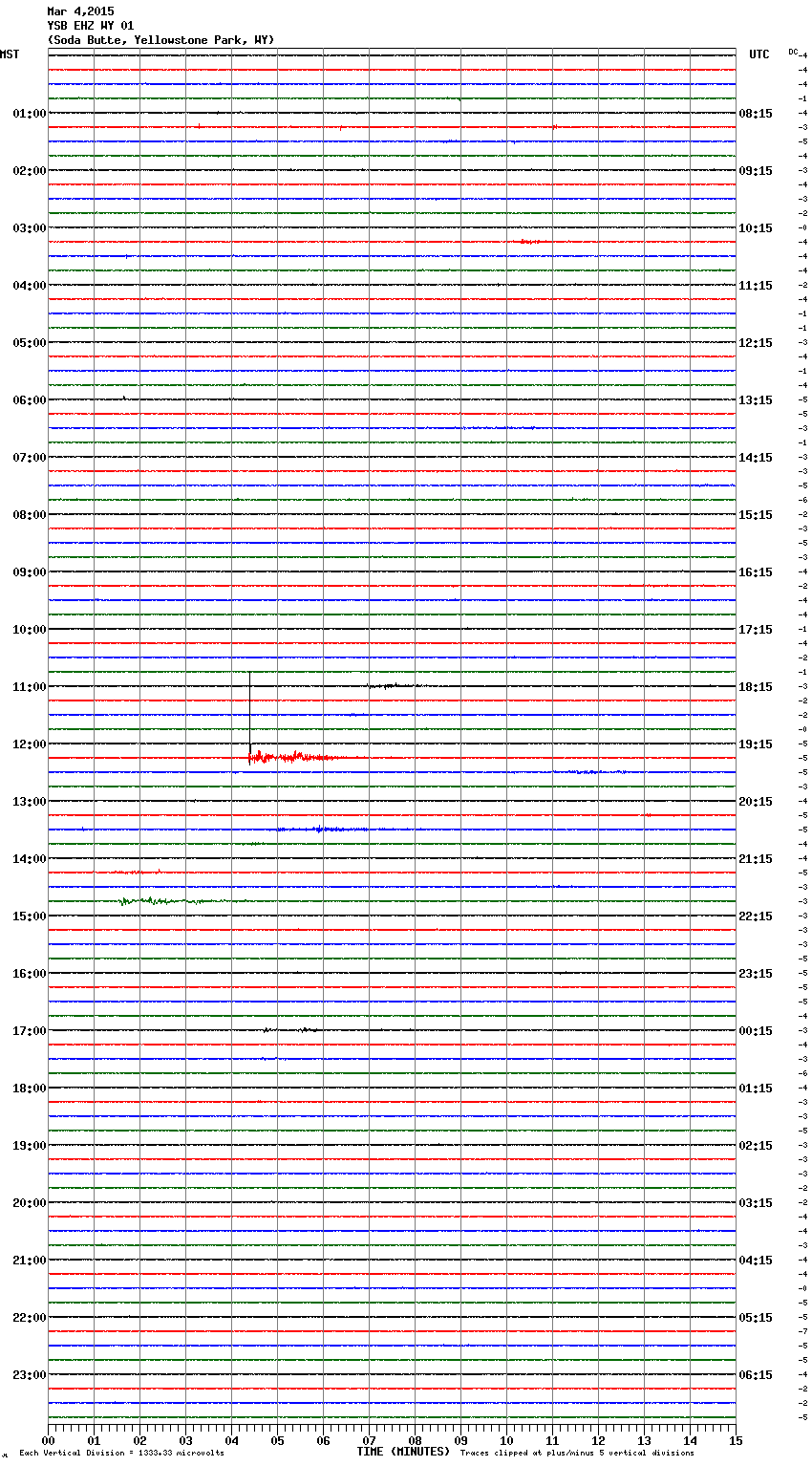
Task: Select the 23:00 MST time label
Action: coord(29,1375)
